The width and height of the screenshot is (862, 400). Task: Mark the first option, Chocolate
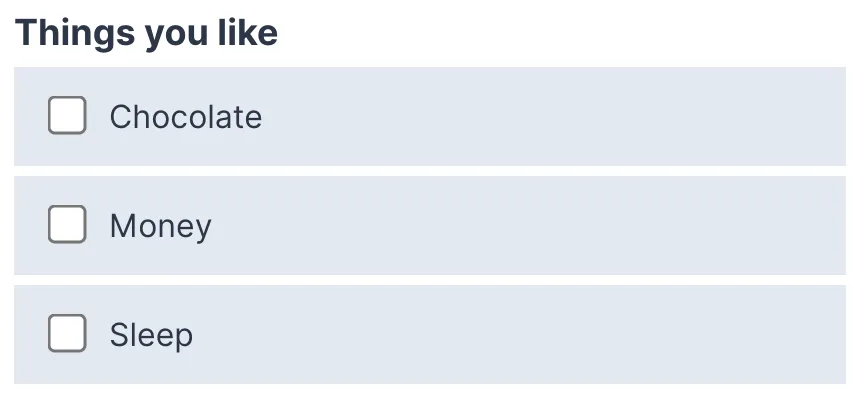coord(67,116)
